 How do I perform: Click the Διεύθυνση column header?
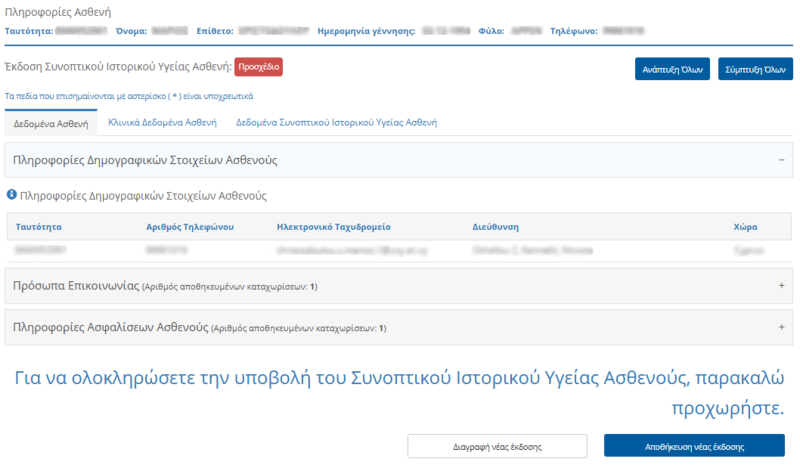coord(495,227)
